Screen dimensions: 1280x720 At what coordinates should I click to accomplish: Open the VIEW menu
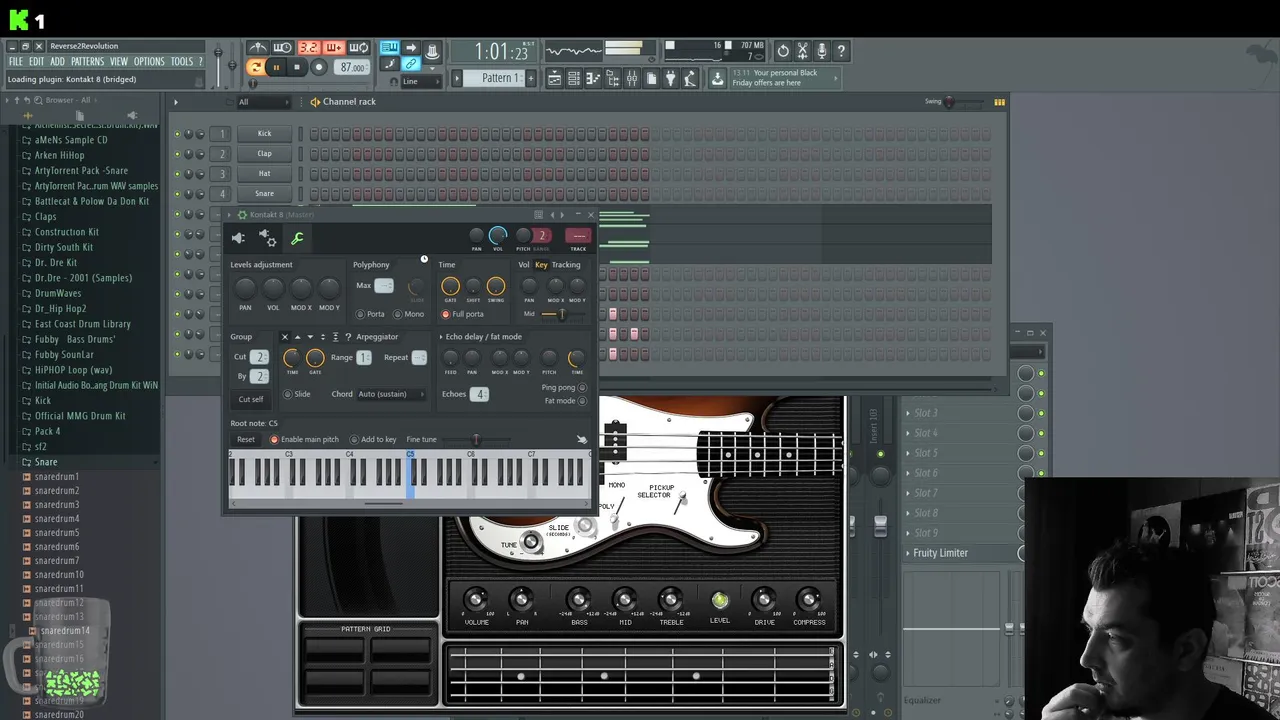pyautogui.click(x=118, y=62)
